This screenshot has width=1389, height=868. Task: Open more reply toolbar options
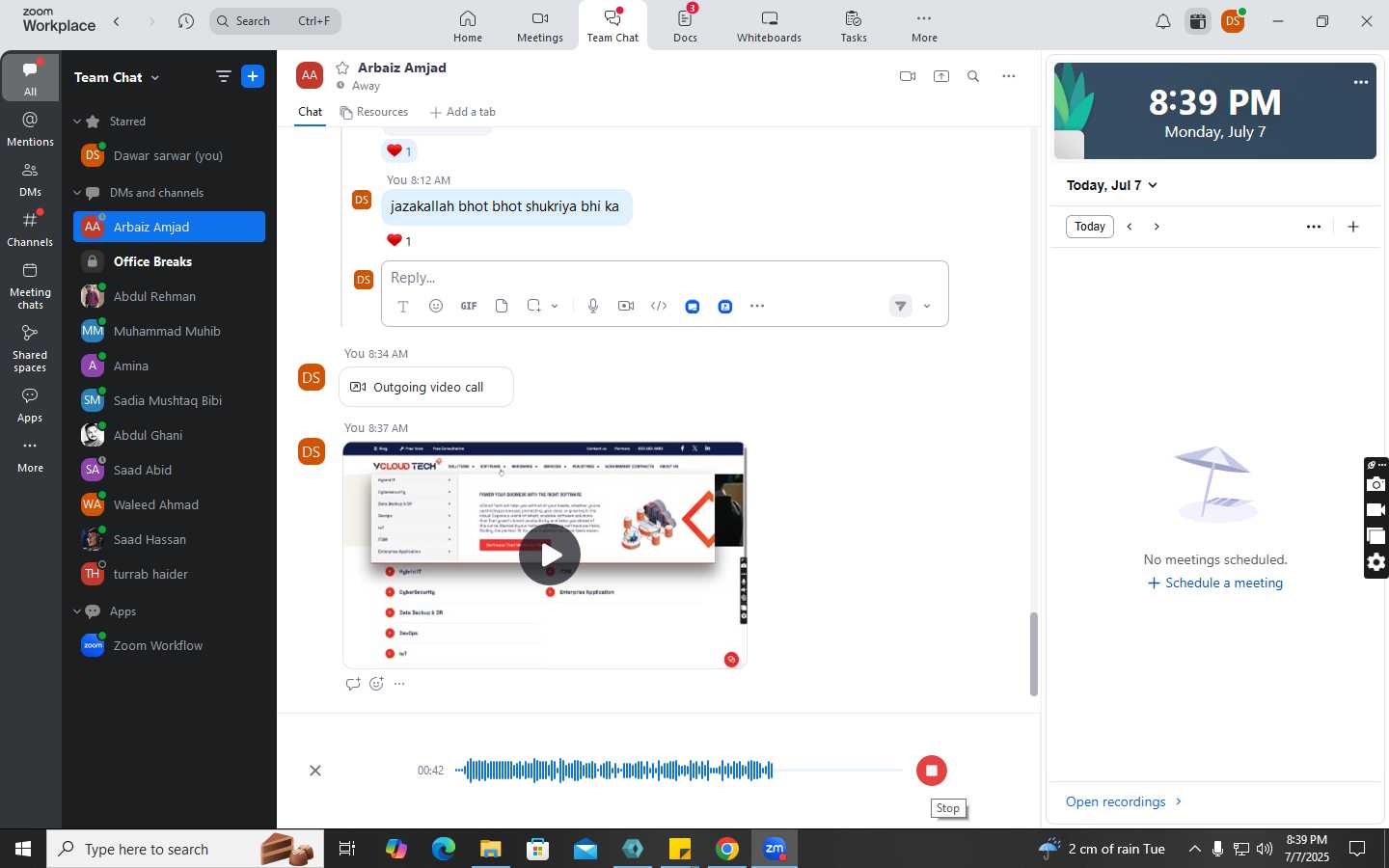click(x=757, y=306)
